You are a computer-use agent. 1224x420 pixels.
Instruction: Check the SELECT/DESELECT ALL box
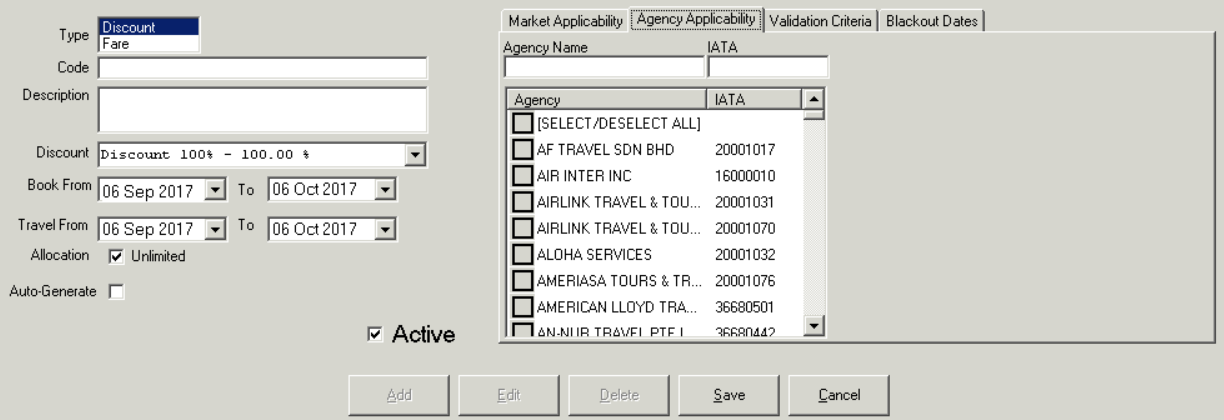pyautogui.click(x=523, y=124)
